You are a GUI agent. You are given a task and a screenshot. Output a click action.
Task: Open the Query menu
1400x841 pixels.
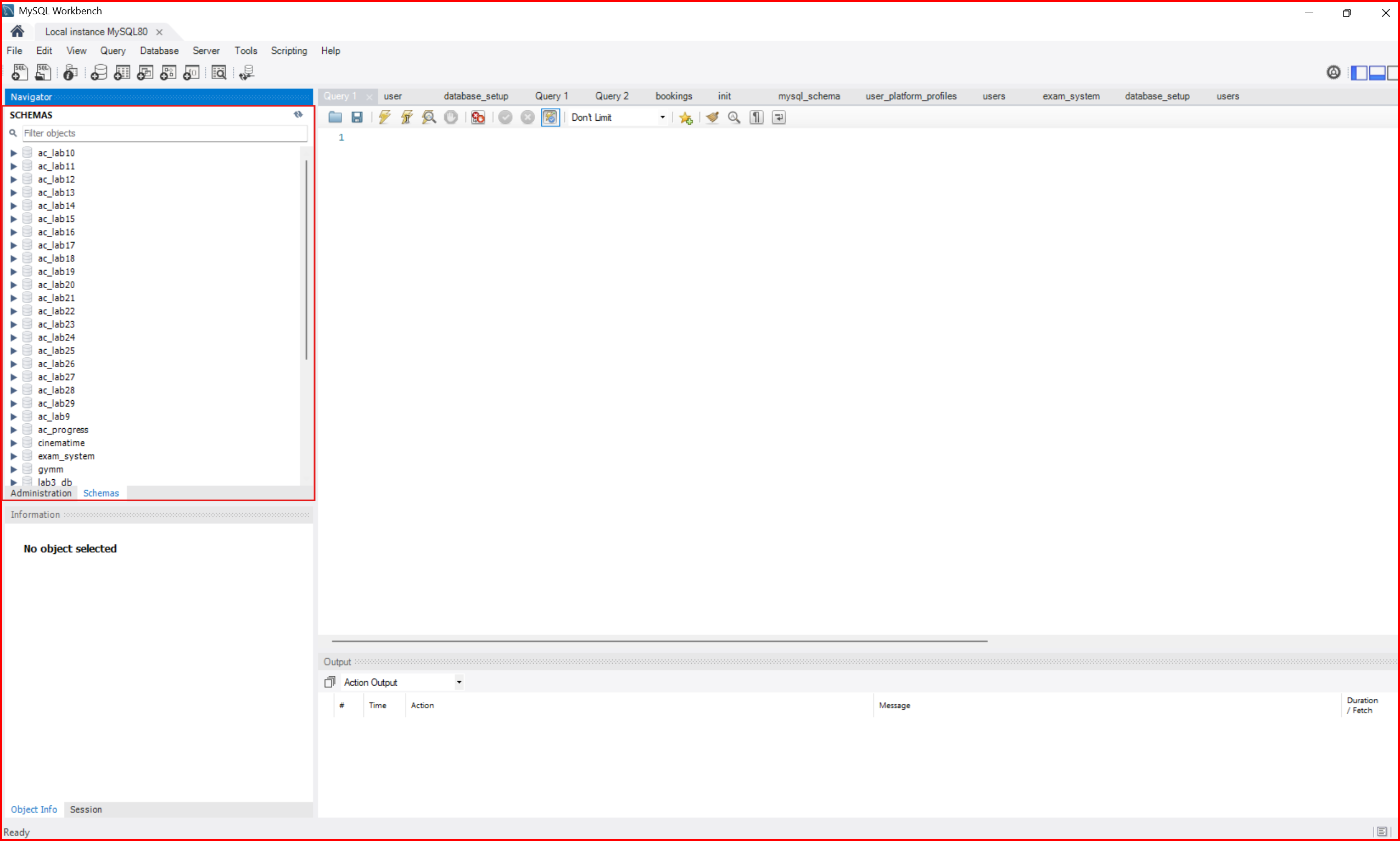[113, 51]
